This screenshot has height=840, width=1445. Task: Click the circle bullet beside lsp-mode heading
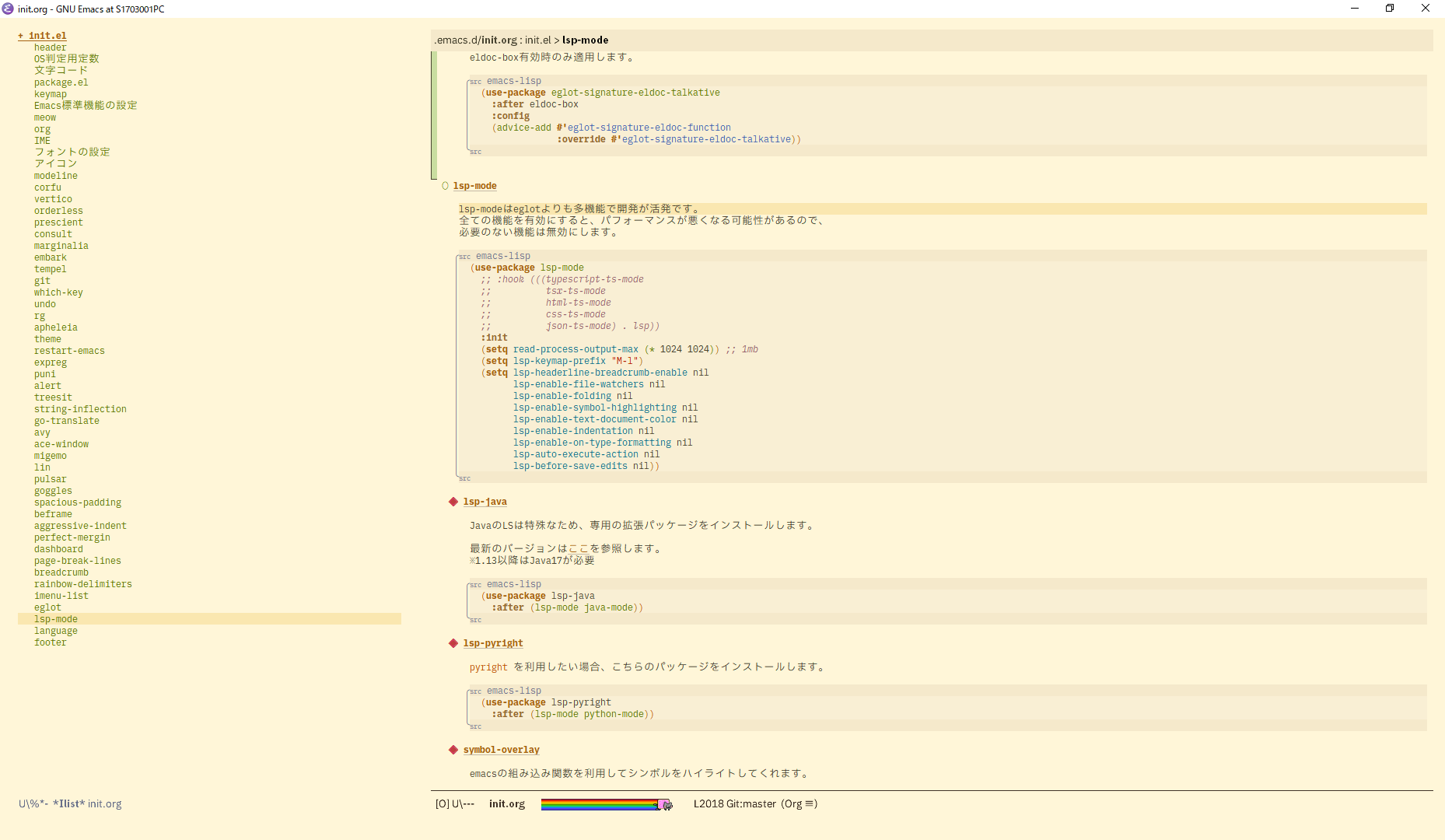(445, 185)
